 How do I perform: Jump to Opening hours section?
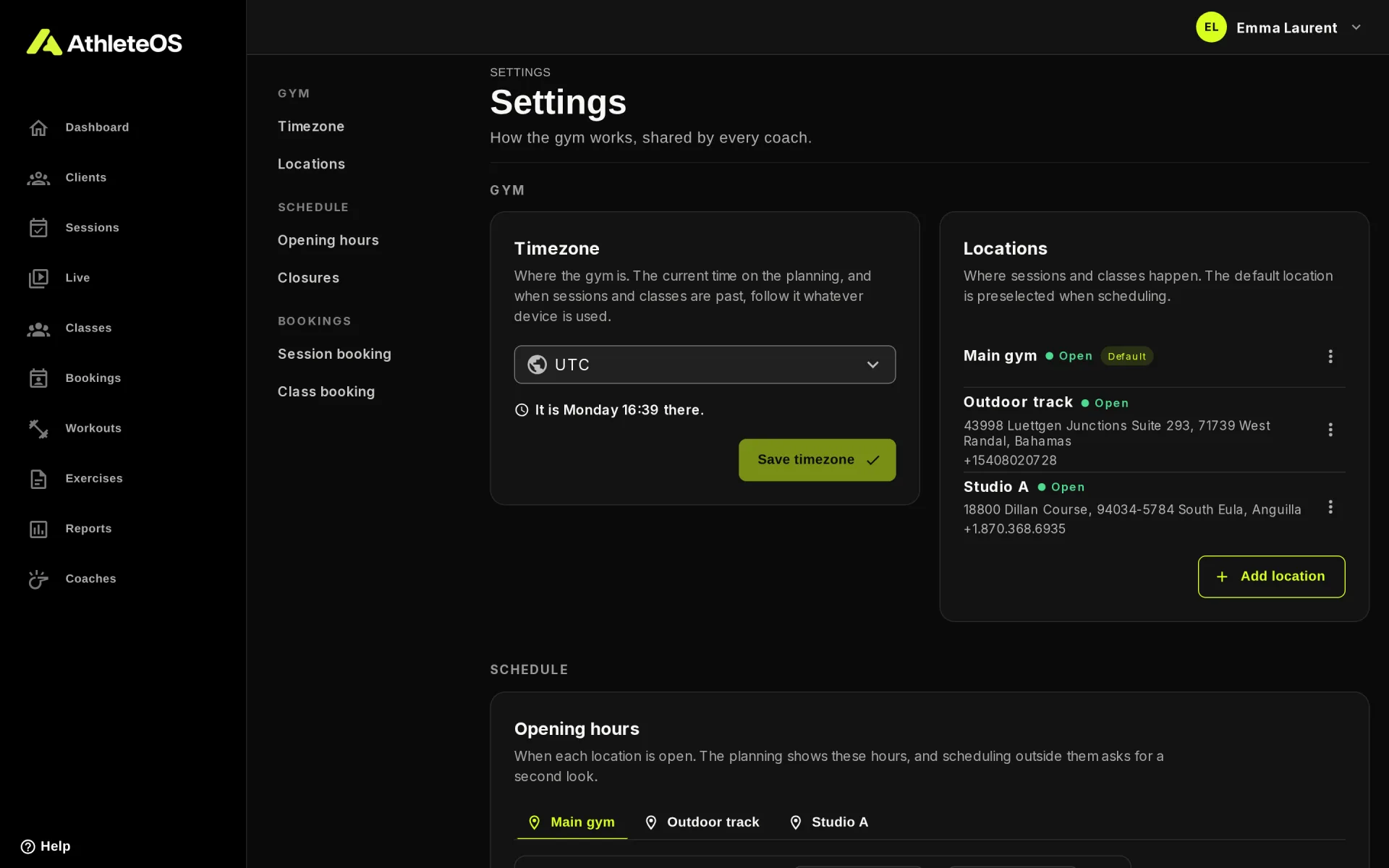pyautogui.click(x=328, y=240)
